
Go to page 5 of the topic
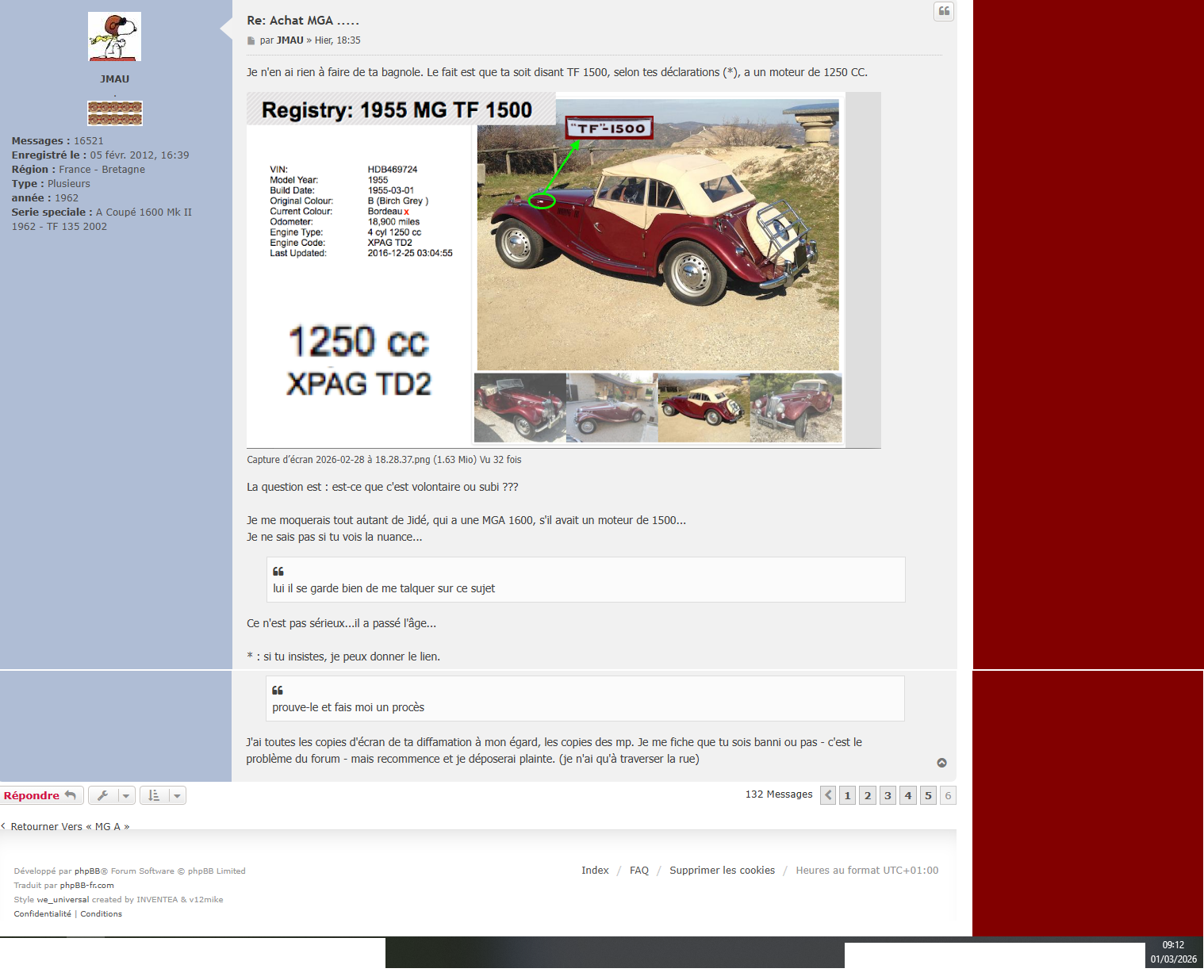click(928, 795)
